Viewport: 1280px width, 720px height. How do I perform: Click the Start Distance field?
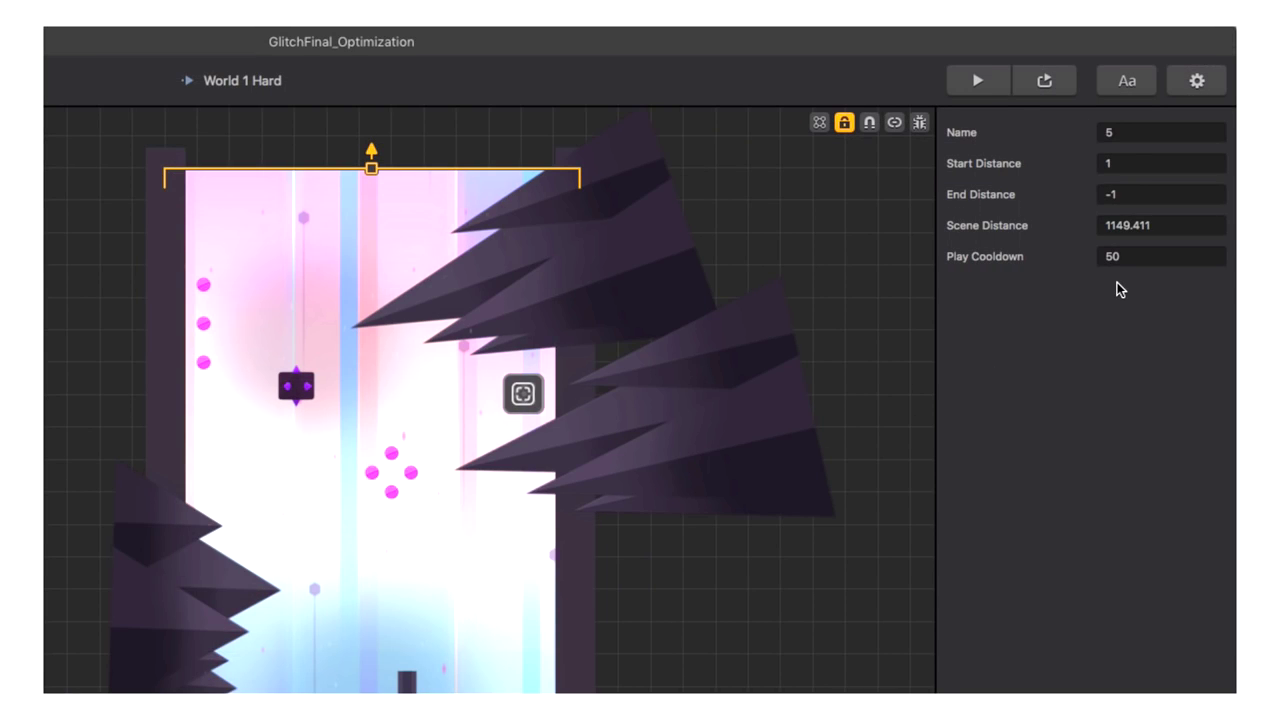coord(1160,164)
